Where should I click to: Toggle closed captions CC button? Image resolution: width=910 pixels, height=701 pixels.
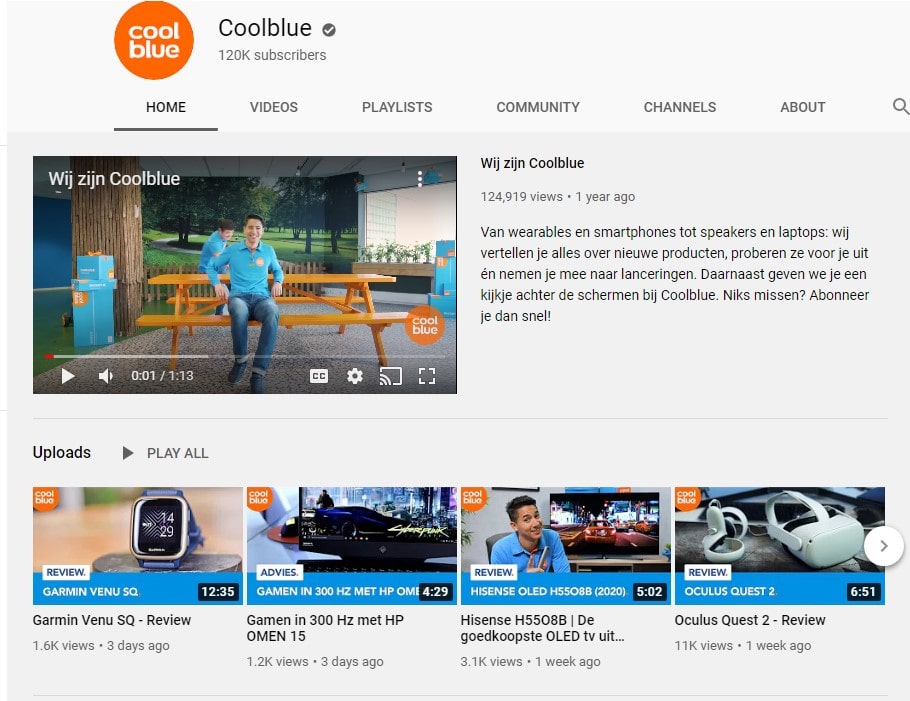pos(319,376)
